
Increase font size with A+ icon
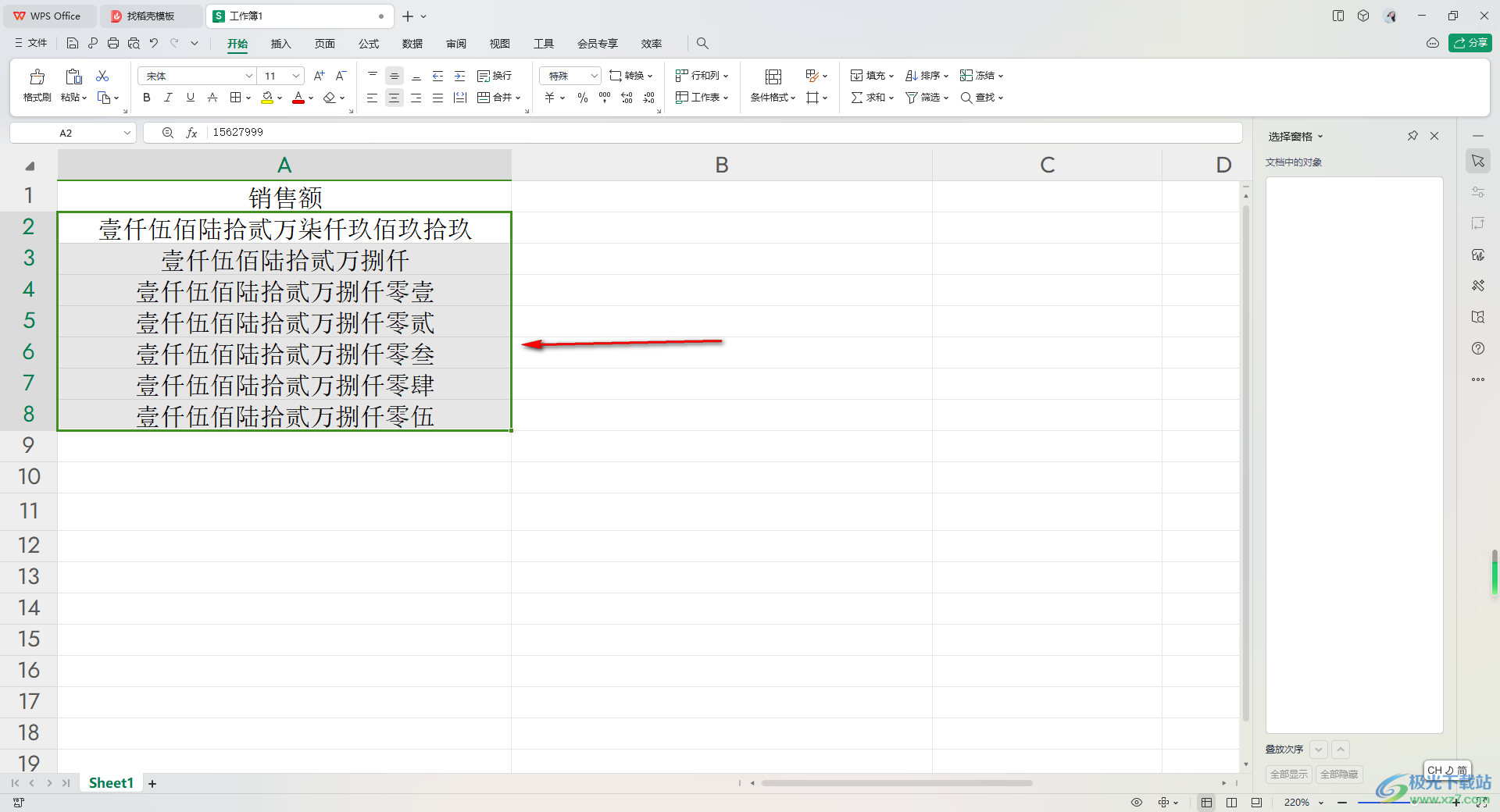(319, 76)
